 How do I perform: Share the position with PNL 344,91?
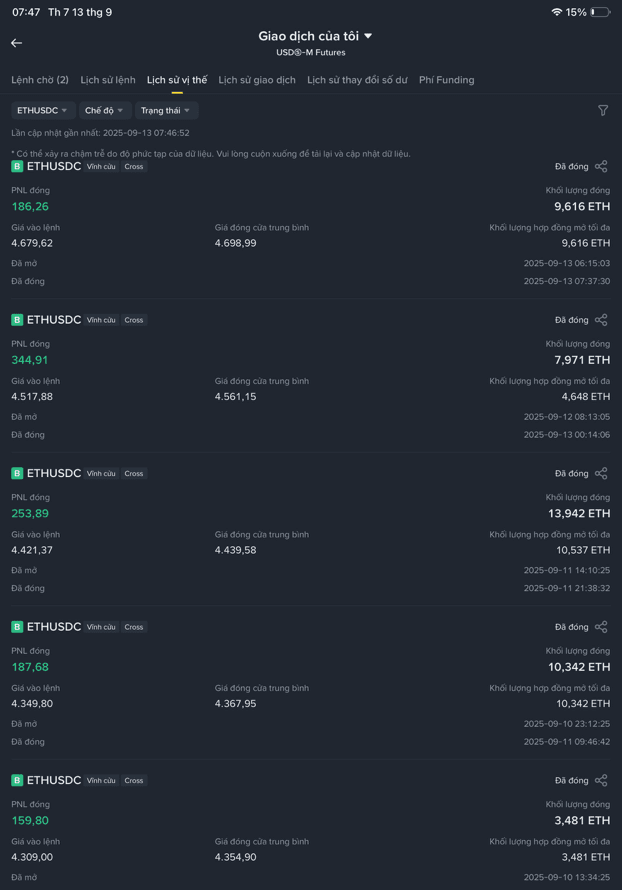pos(601,320)
